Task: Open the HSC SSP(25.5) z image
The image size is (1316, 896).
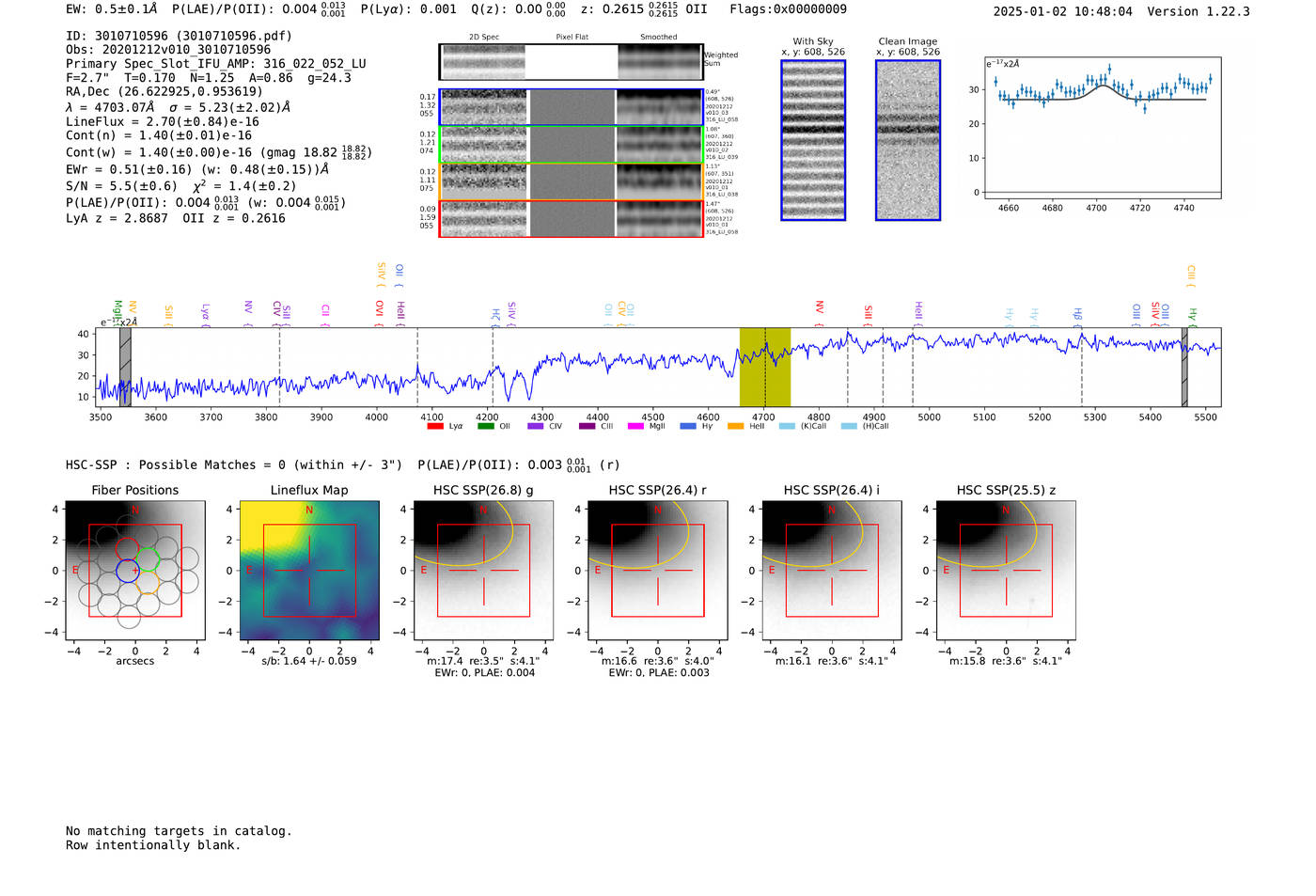Action: [1006, 570]
